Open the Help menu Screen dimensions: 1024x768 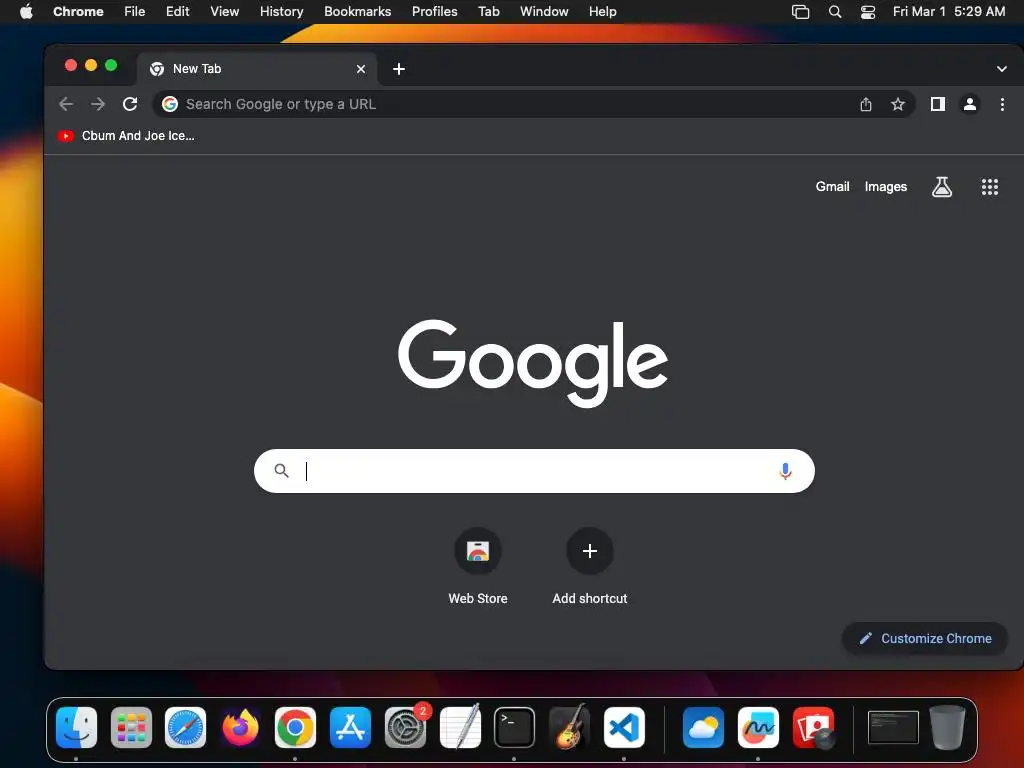(x=602, y=12)
